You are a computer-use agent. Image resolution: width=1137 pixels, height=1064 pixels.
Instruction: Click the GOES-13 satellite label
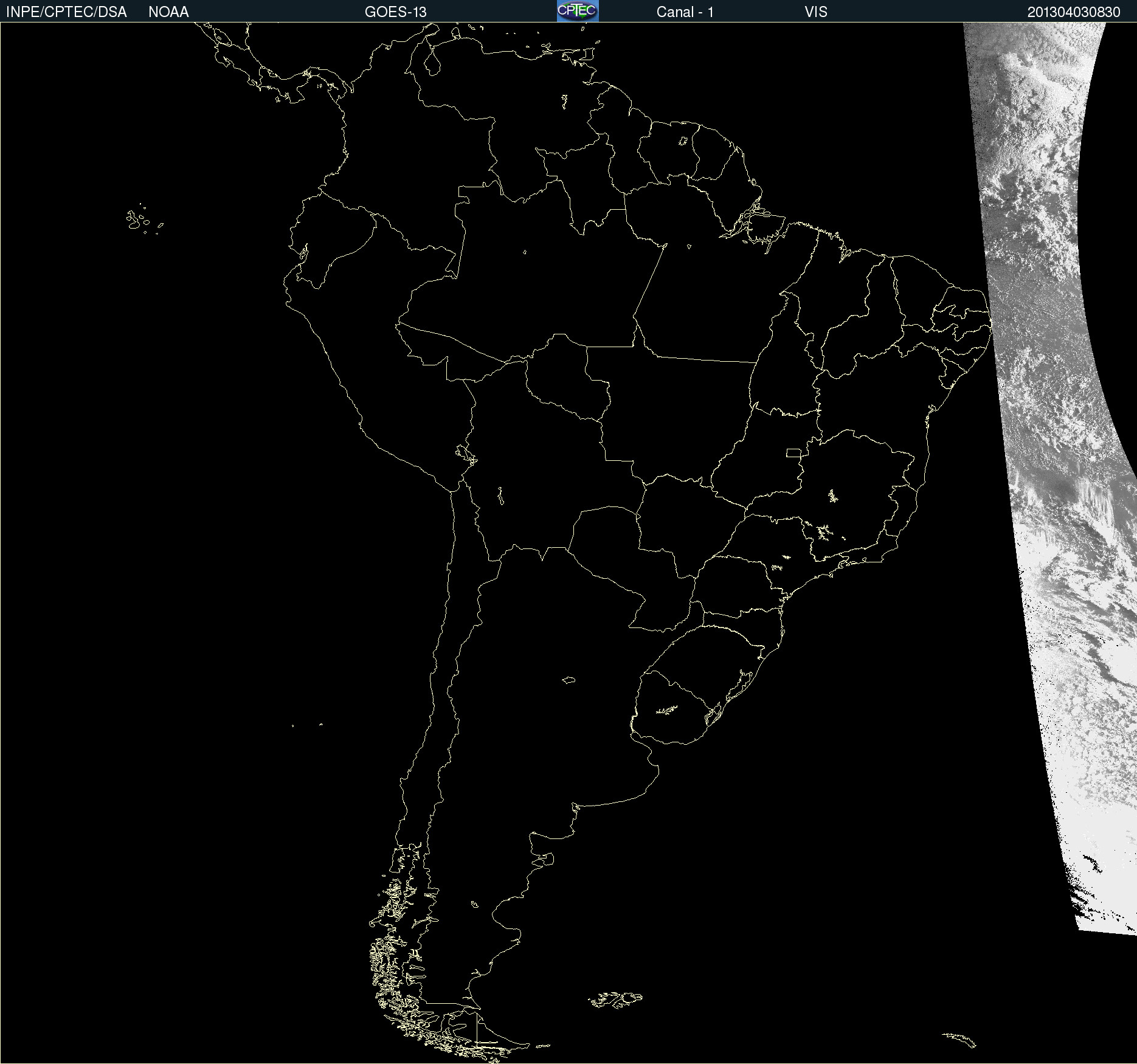[395, 12]
